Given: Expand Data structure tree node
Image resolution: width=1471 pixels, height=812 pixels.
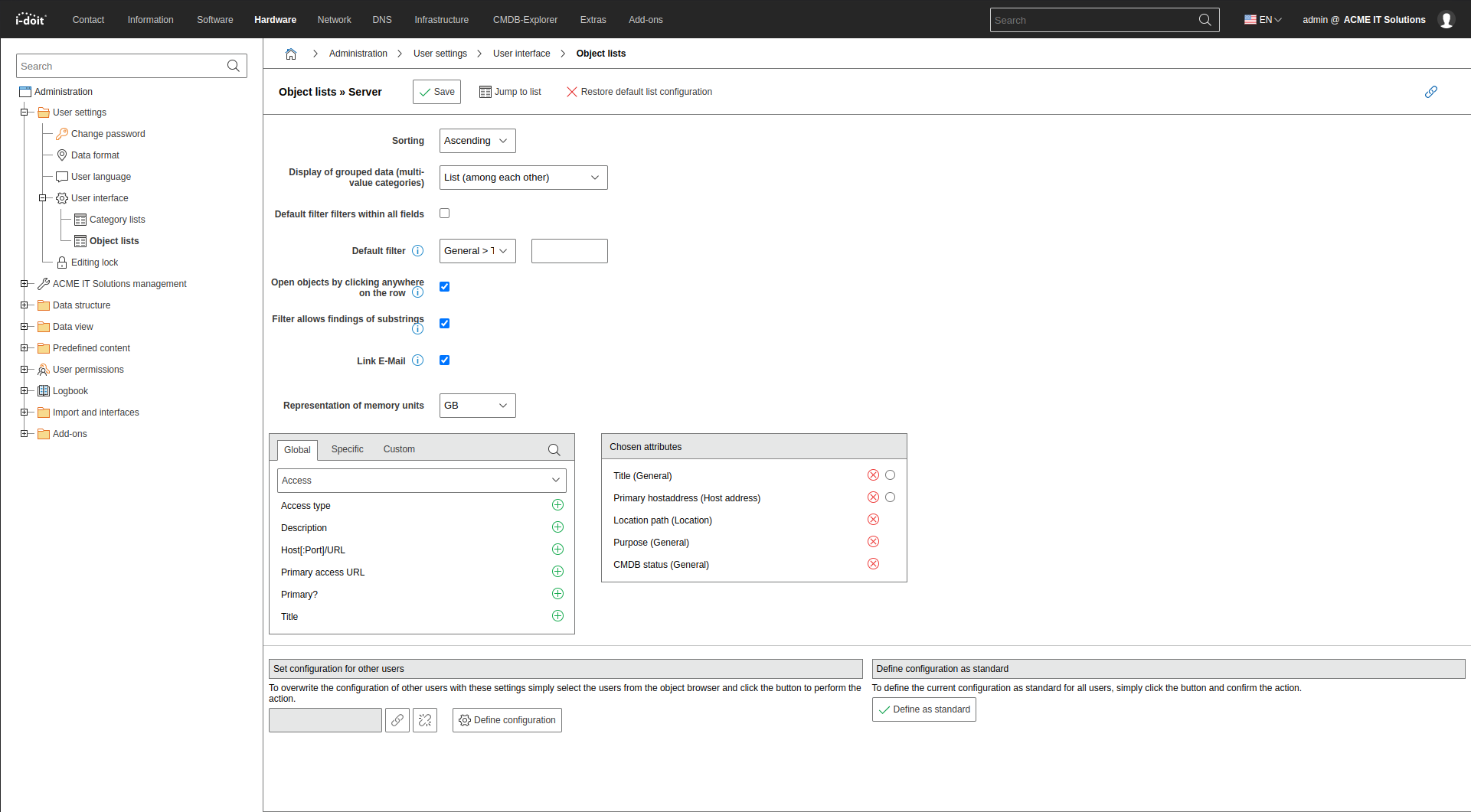Looking at the screenshot, I should 24,305.
